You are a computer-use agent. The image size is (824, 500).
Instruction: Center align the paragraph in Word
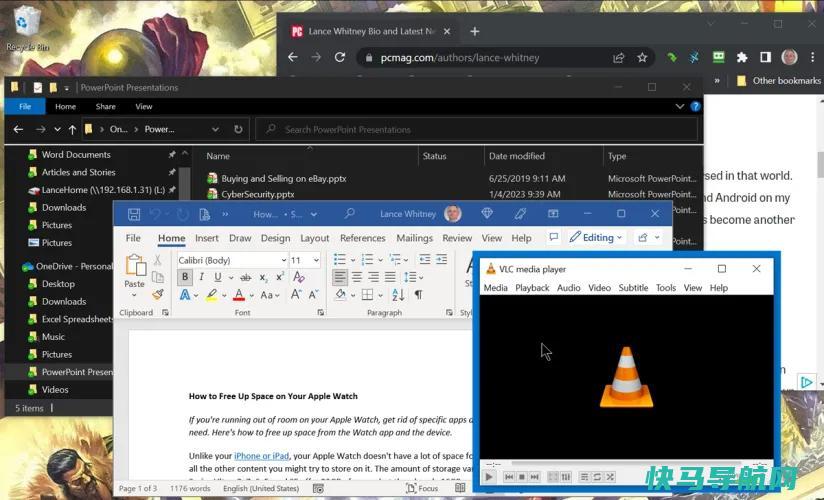tap(357, 277)
